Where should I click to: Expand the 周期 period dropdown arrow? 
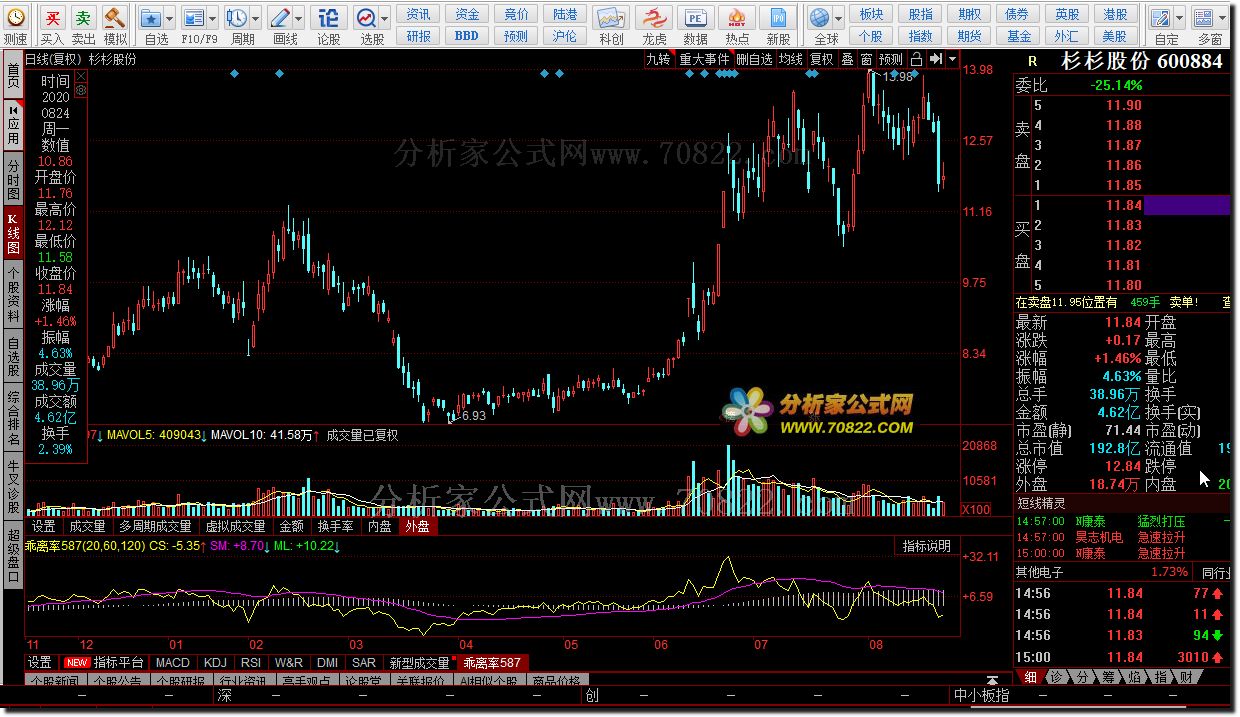(257, 18)
